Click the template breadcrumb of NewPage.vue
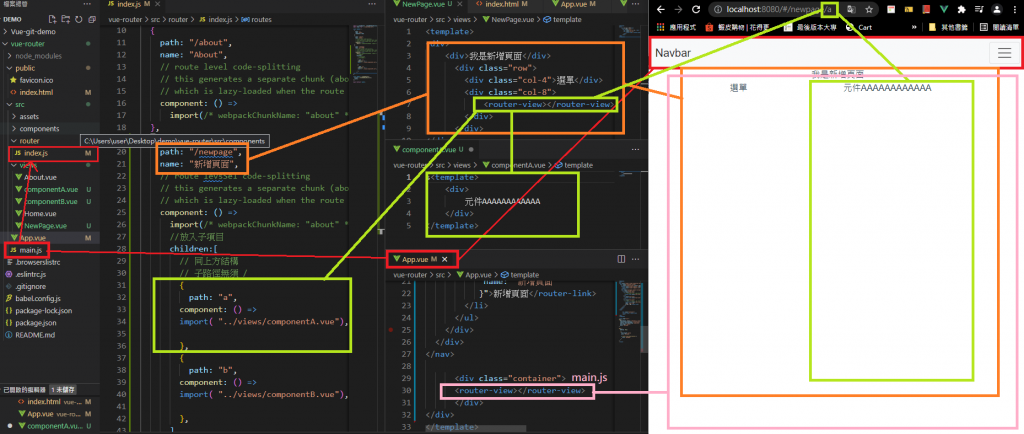 point(562,19)
